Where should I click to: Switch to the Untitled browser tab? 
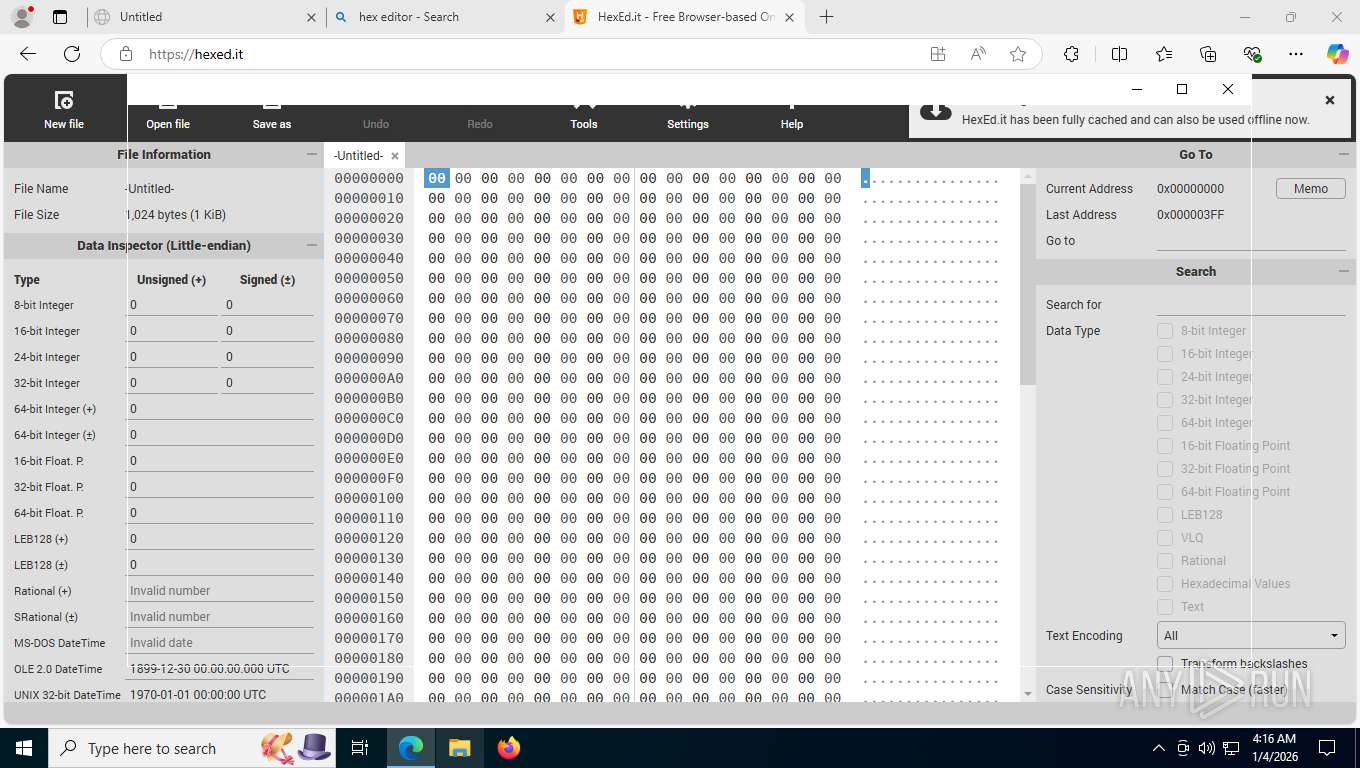coord(203,17)
